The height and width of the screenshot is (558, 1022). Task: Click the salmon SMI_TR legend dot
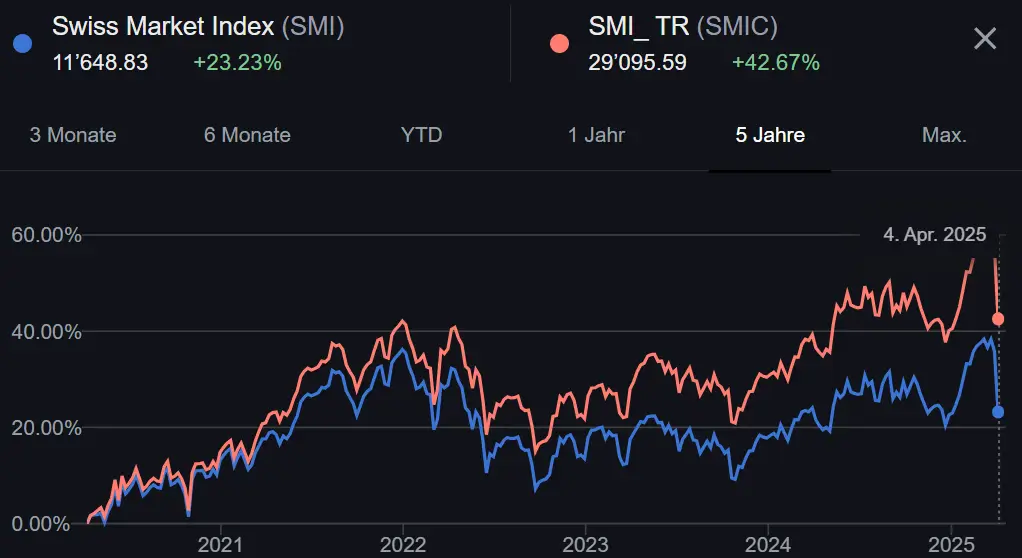[559, 44]
